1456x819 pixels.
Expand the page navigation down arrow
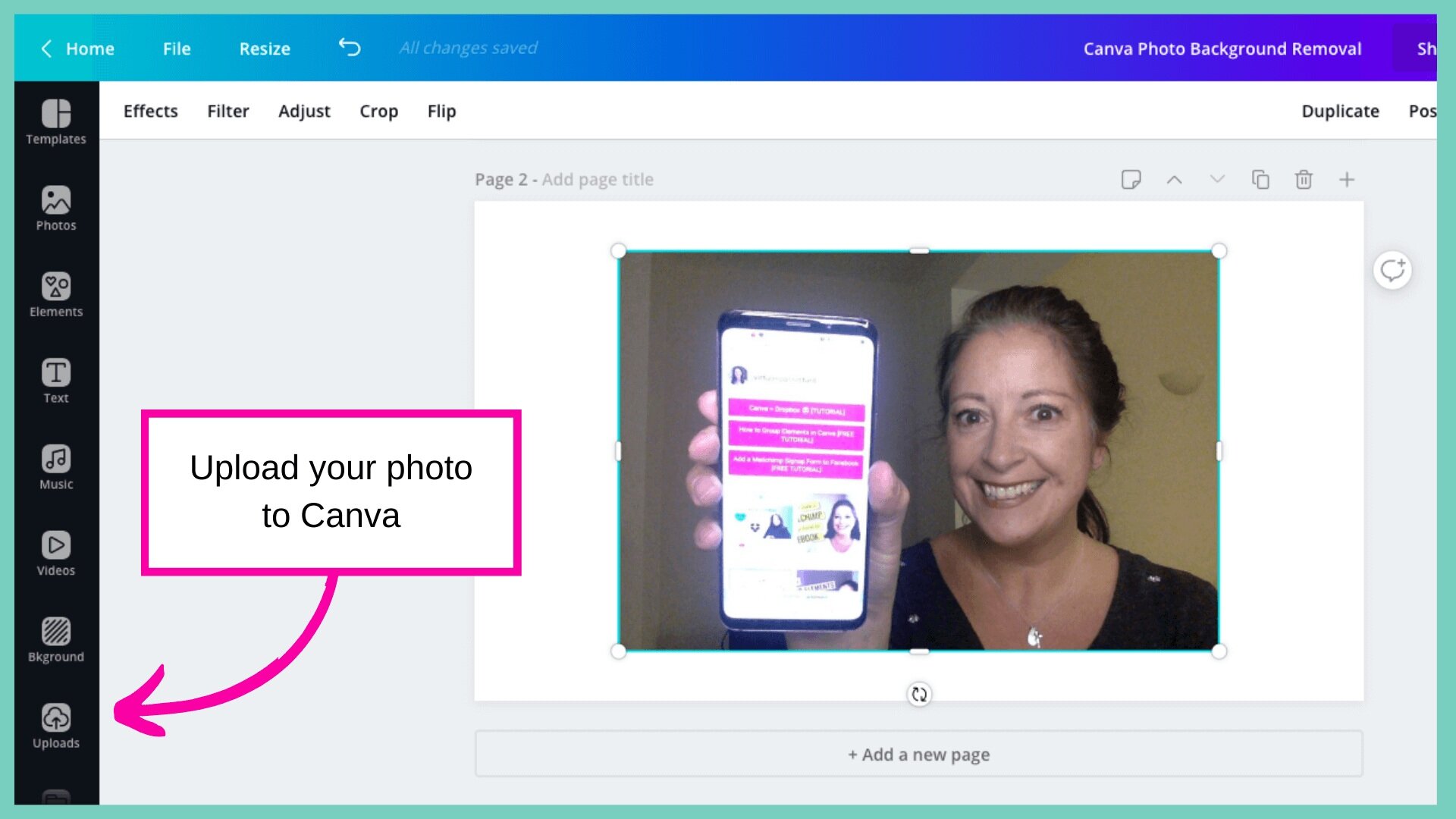coord(1217,179)
